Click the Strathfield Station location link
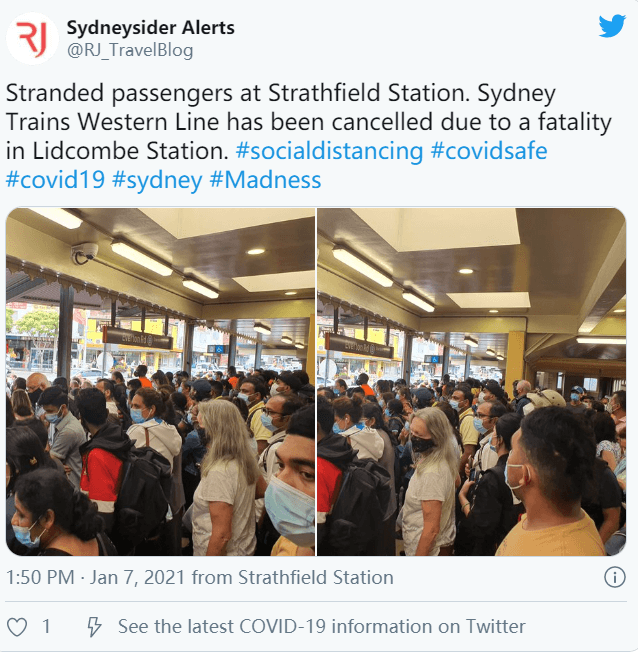 pos(316,578)
